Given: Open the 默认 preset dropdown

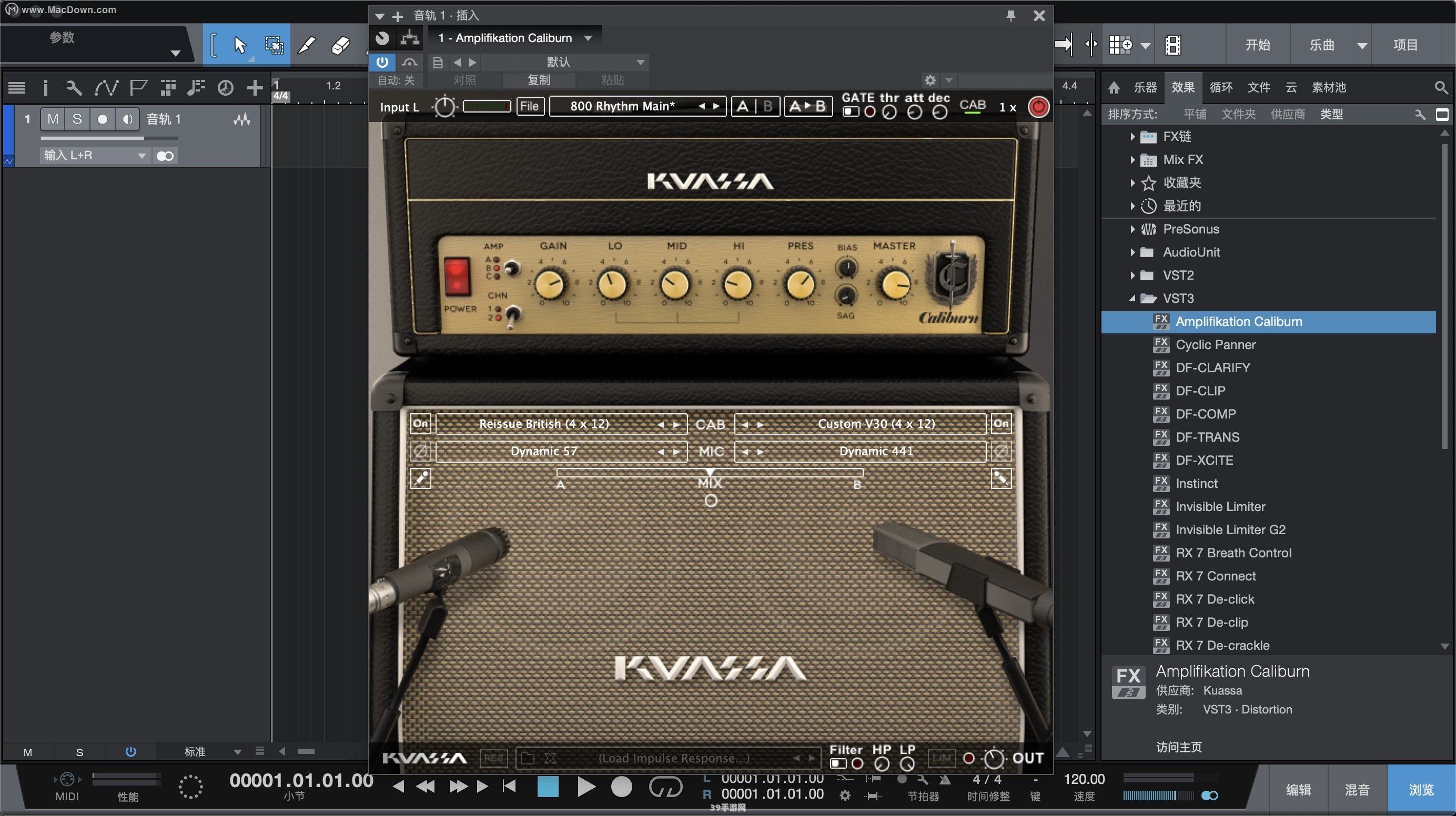Looking at the screenshot, I should coord(565,62).
